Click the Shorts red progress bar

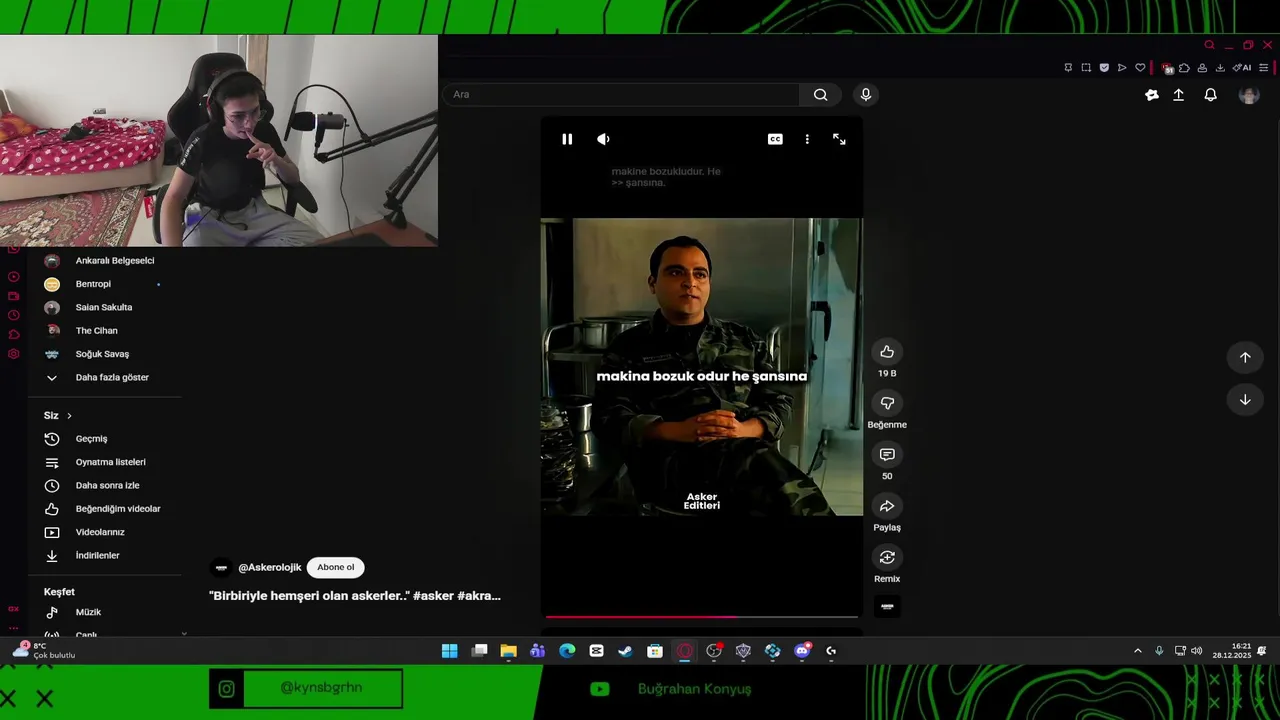(701, 616)
